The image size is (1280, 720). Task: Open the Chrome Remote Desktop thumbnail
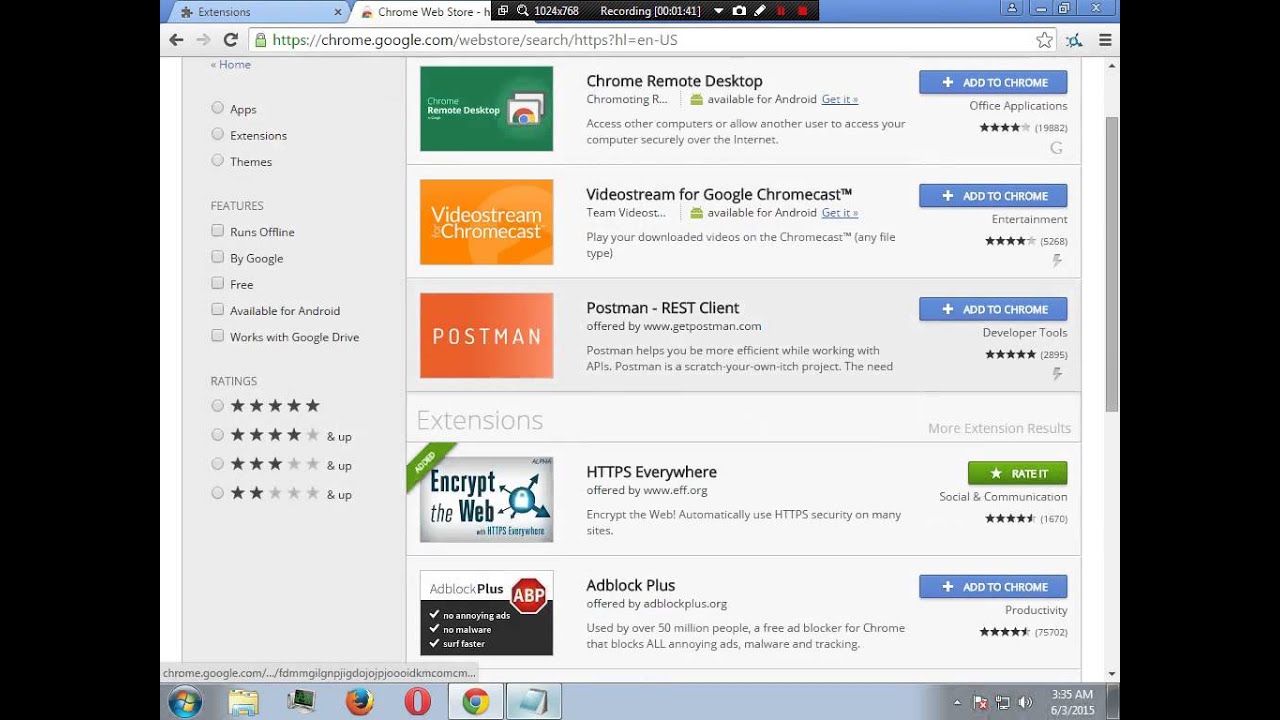click(x=486, y=108)
